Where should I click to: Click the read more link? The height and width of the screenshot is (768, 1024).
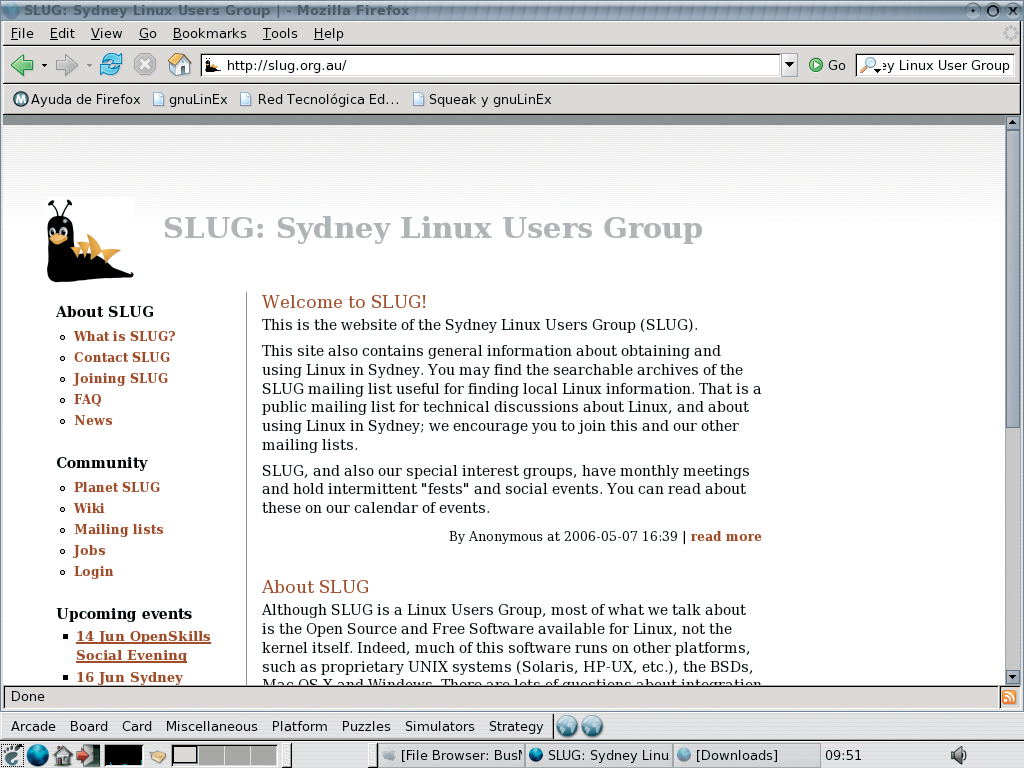click(726, 536)
